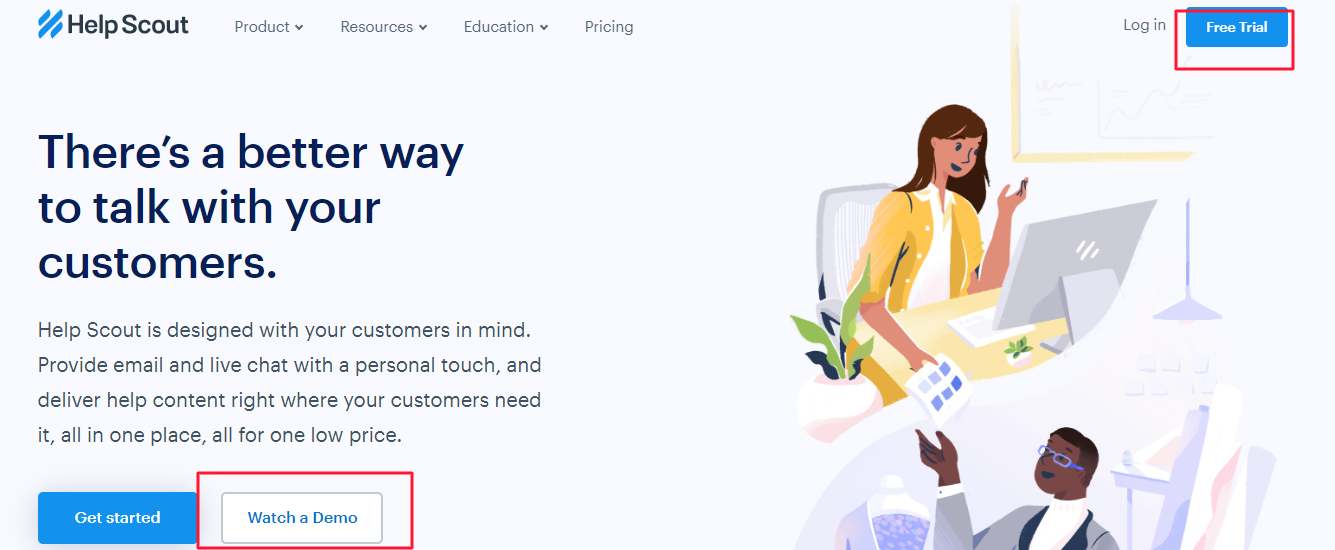1335x550 pixels.
Task: Click the Get started button
Action: [117, 518]
